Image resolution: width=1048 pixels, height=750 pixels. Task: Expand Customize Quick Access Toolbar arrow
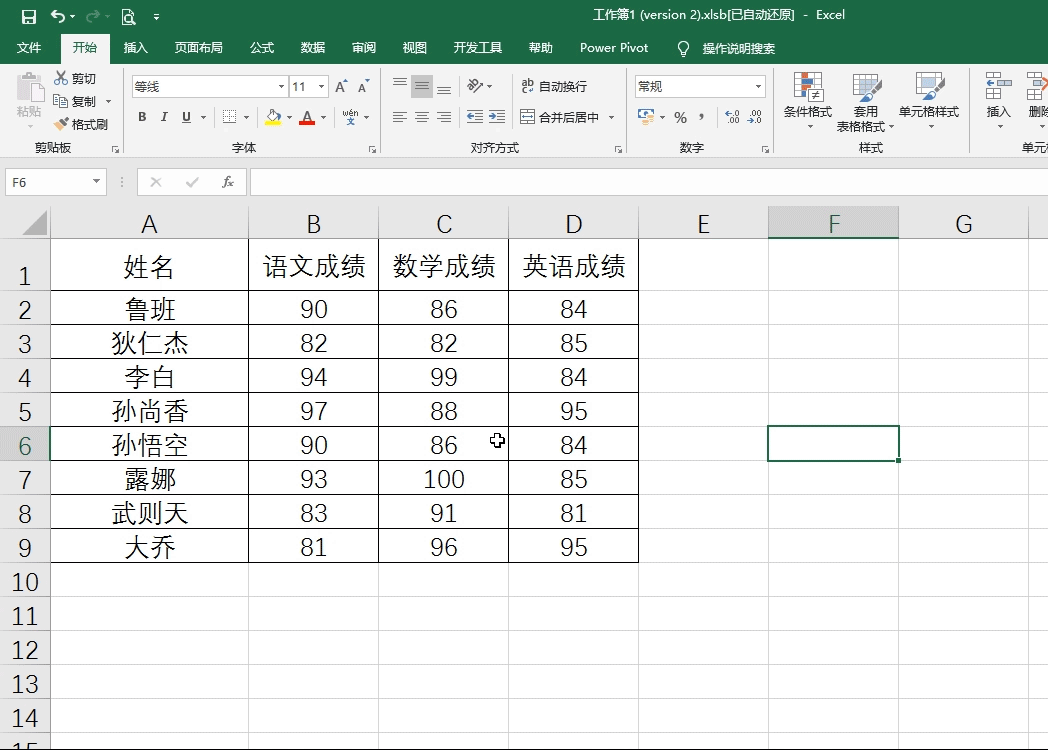pos(156,17)
